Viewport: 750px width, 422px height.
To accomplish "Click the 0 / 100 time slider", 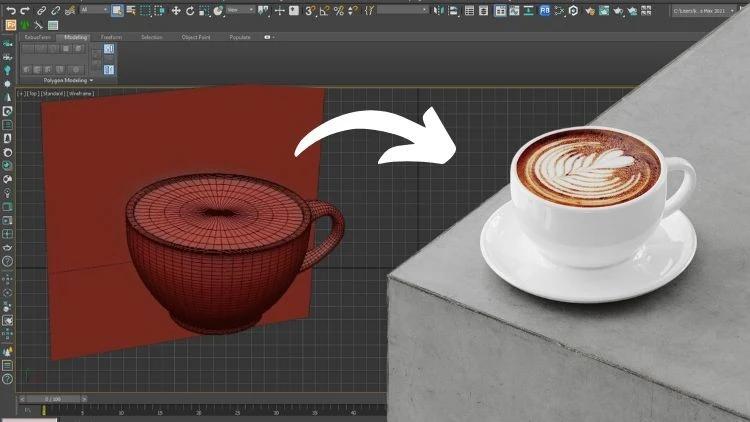I will click(x=53, y=399).
